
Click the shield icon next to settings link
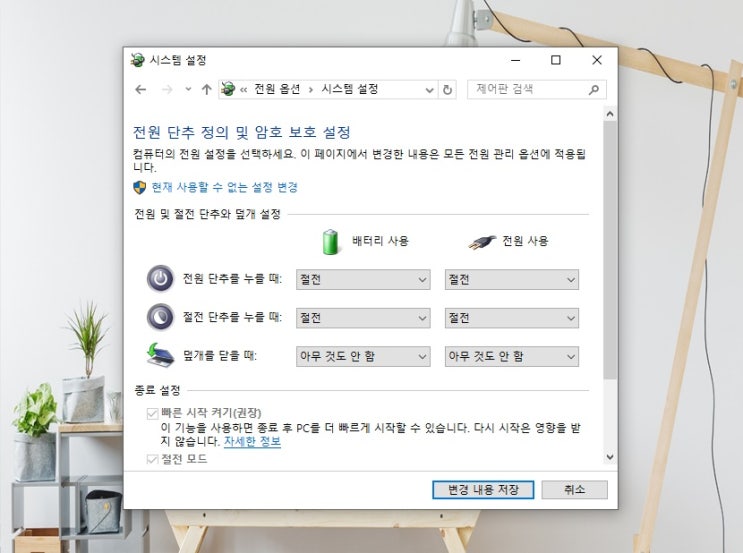[x=139, y=188]
